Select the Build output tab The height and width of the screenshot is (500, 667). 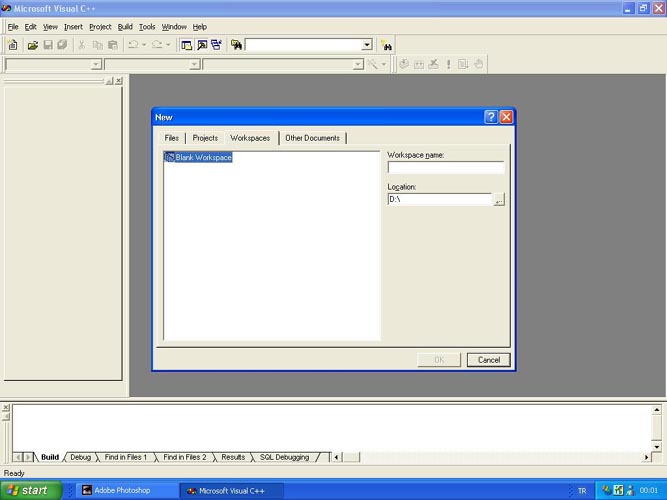[x=50, y=457]
